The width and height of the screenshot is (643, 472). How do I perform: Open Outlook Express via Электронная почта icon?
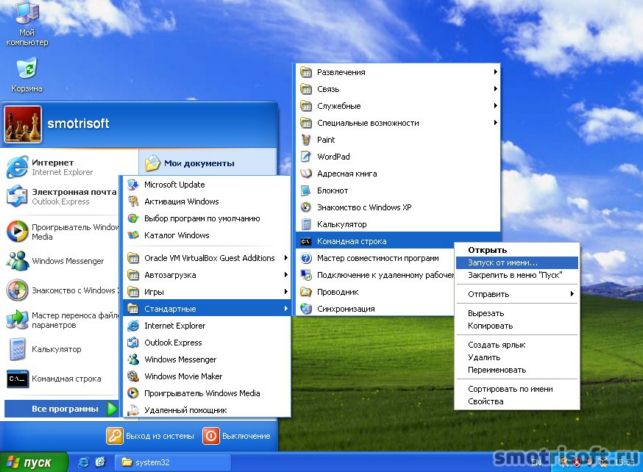17,196
